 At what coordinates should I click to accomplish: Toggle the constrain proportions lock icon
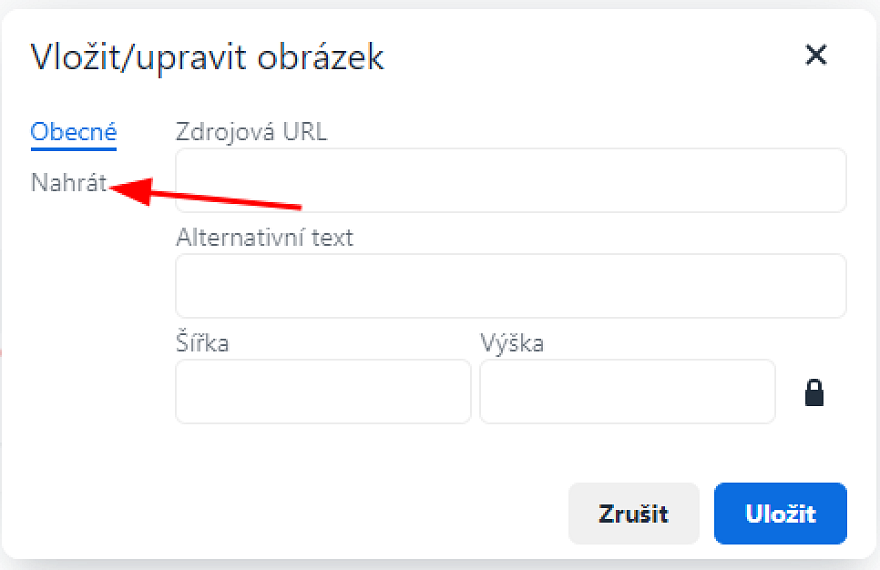click(x=815, y=393)
